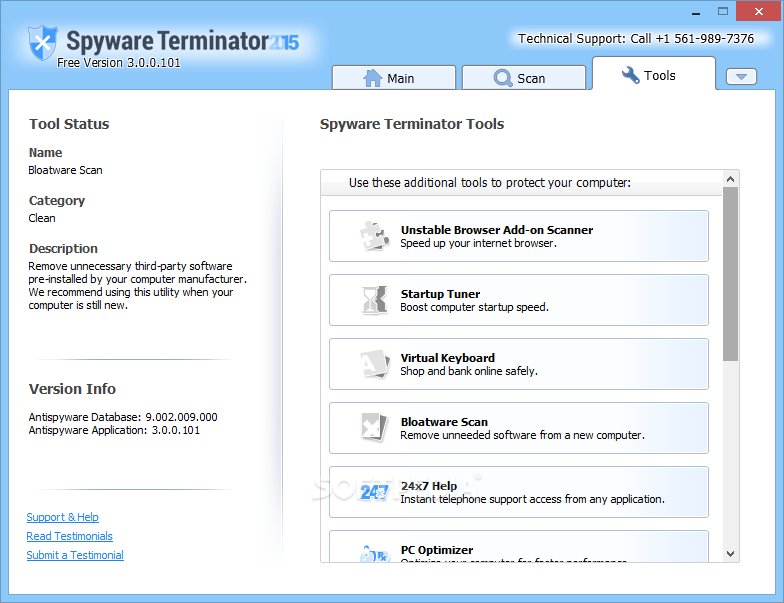
Task: Click 'Antispyware Database: 9.002.009.000' text
Action: 123,417
